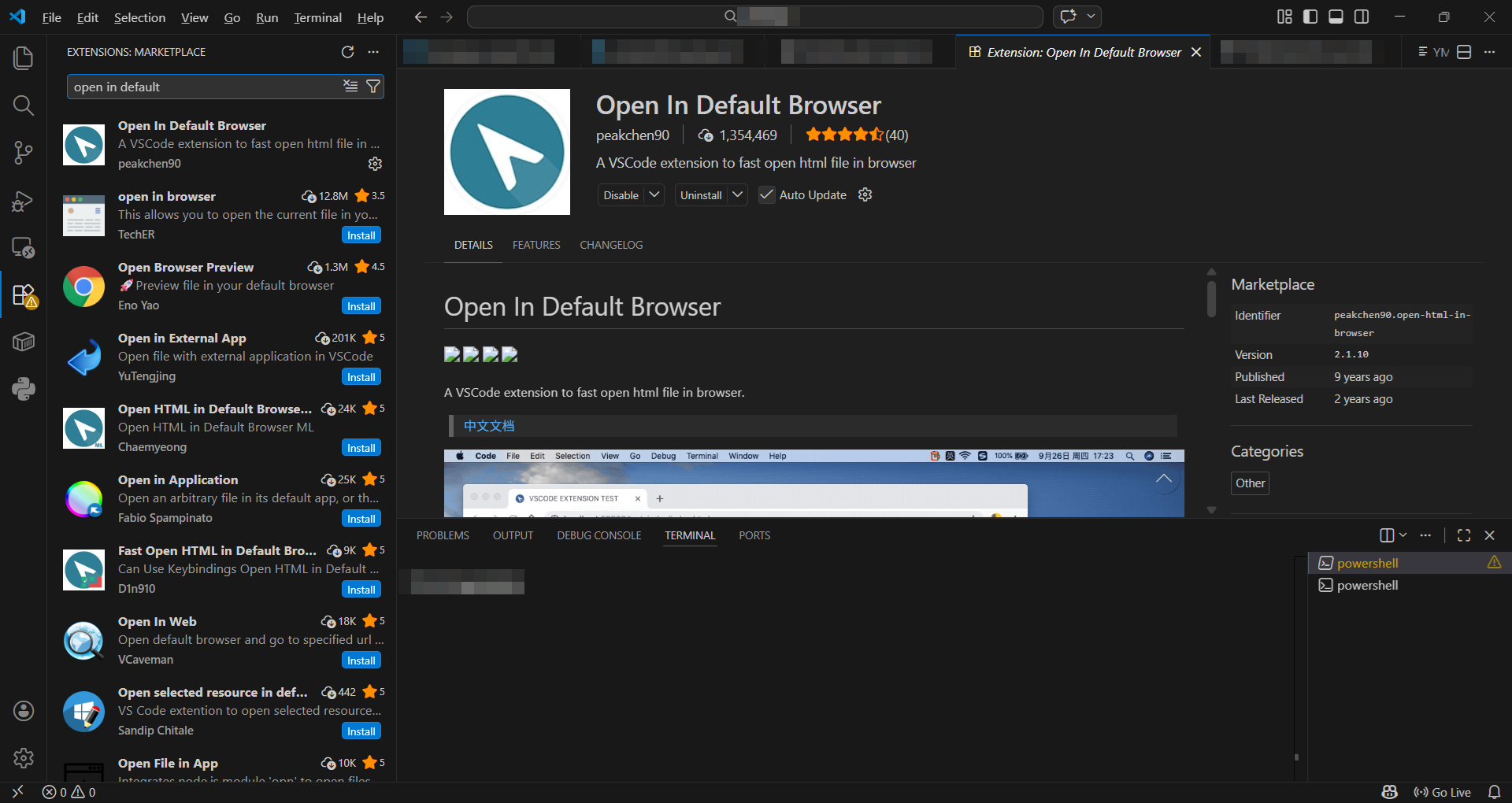The image size is (1512, 803).
Task: Open the Explorer view in activity bar
Action: point(24,58)
